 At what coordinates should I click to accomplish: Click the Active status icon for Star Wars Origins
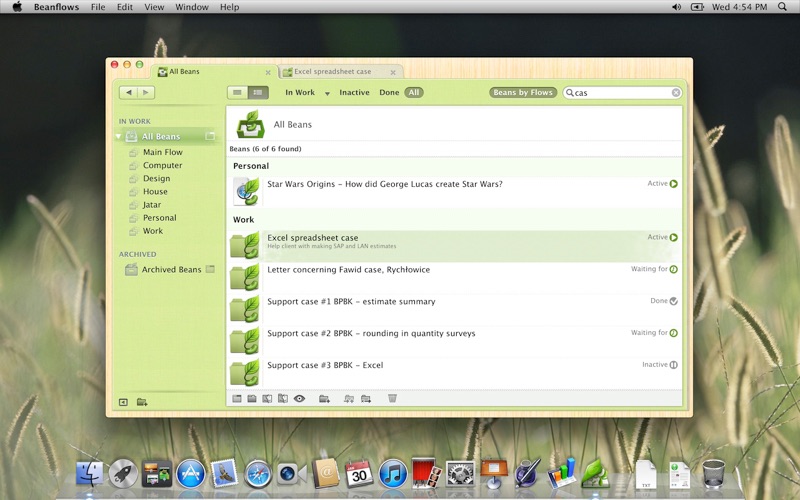pos(673,184)
